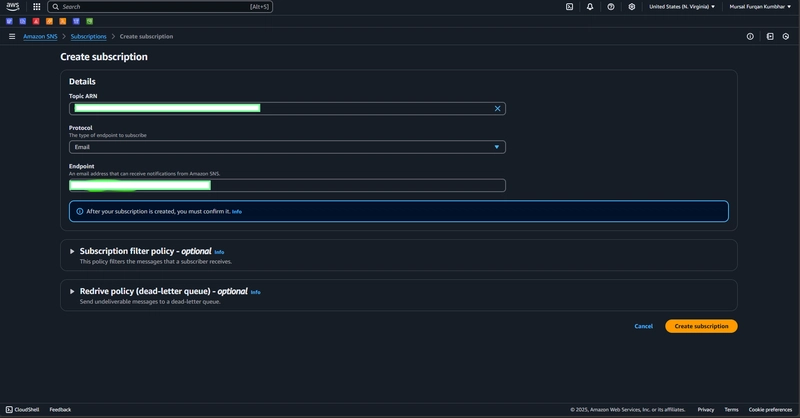
Task: Open Info link for Subscription filter policy
Action: tap(219, 252)
